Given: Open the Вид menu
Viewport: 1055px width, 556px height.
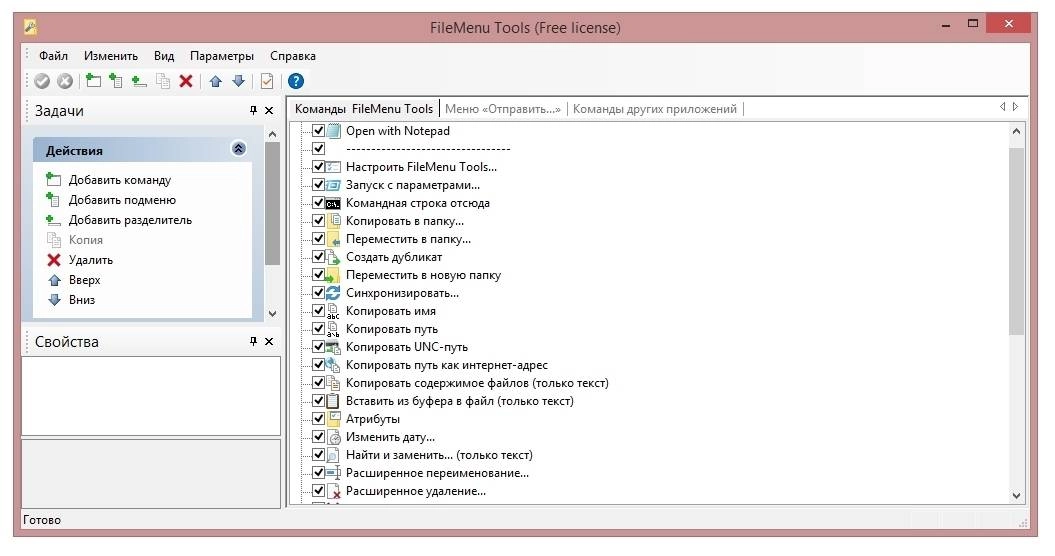Looking at the screenshot, I should (163, 56).
